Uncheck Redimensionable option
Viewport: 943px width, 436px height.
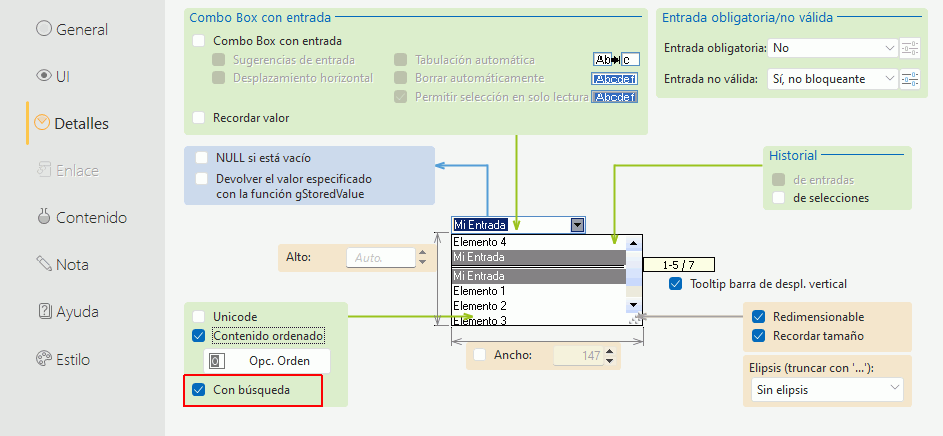tap(758, 316)
